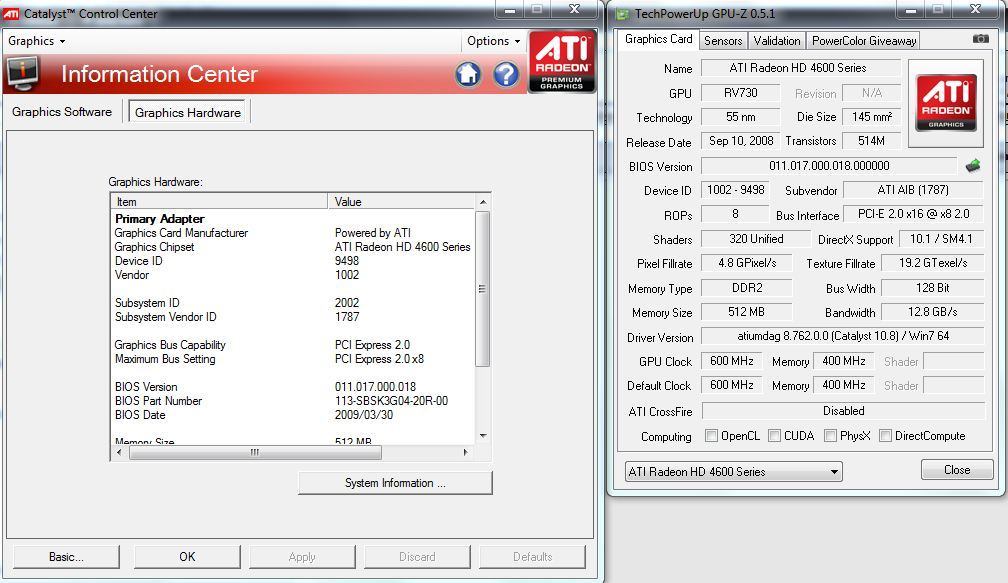Click the Shaders field 320 Unified
This screenshot has height=583, width=1008.
click(x=755, y=239)
